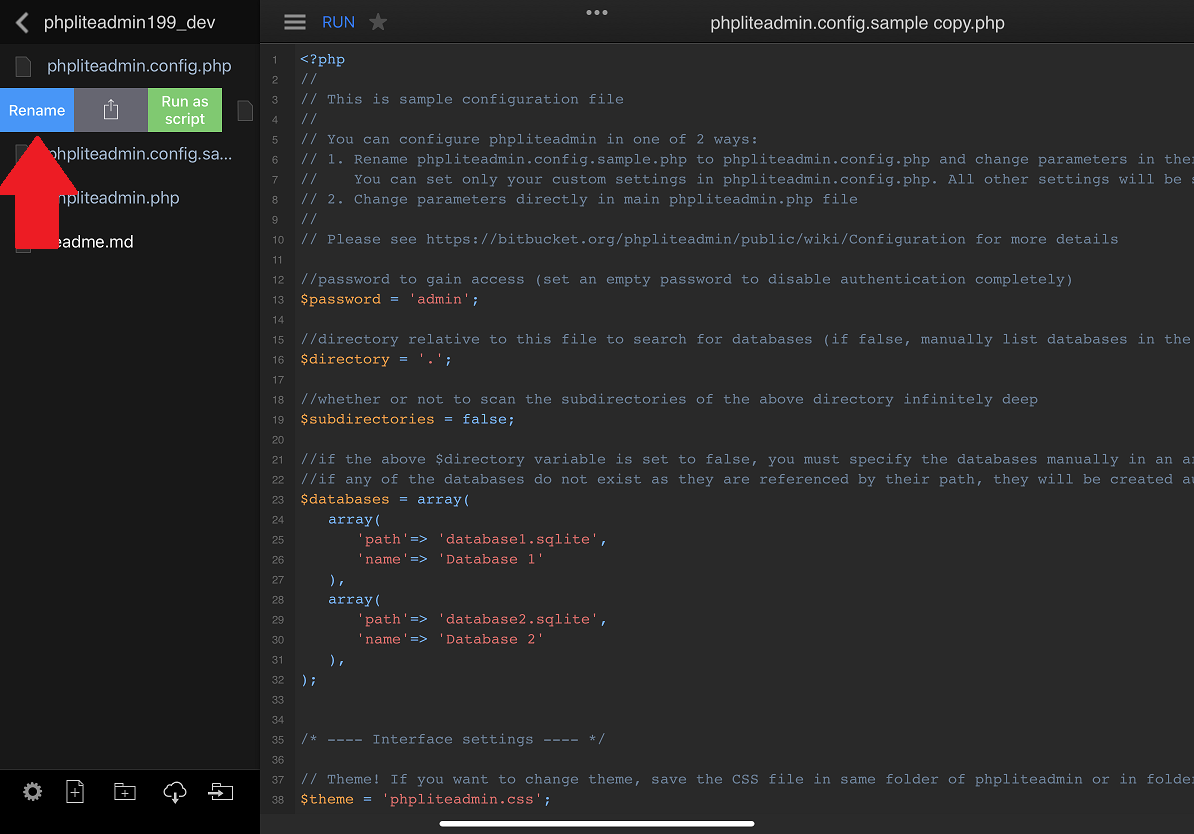Tap the comment starting '//password to gain access'

686,280
